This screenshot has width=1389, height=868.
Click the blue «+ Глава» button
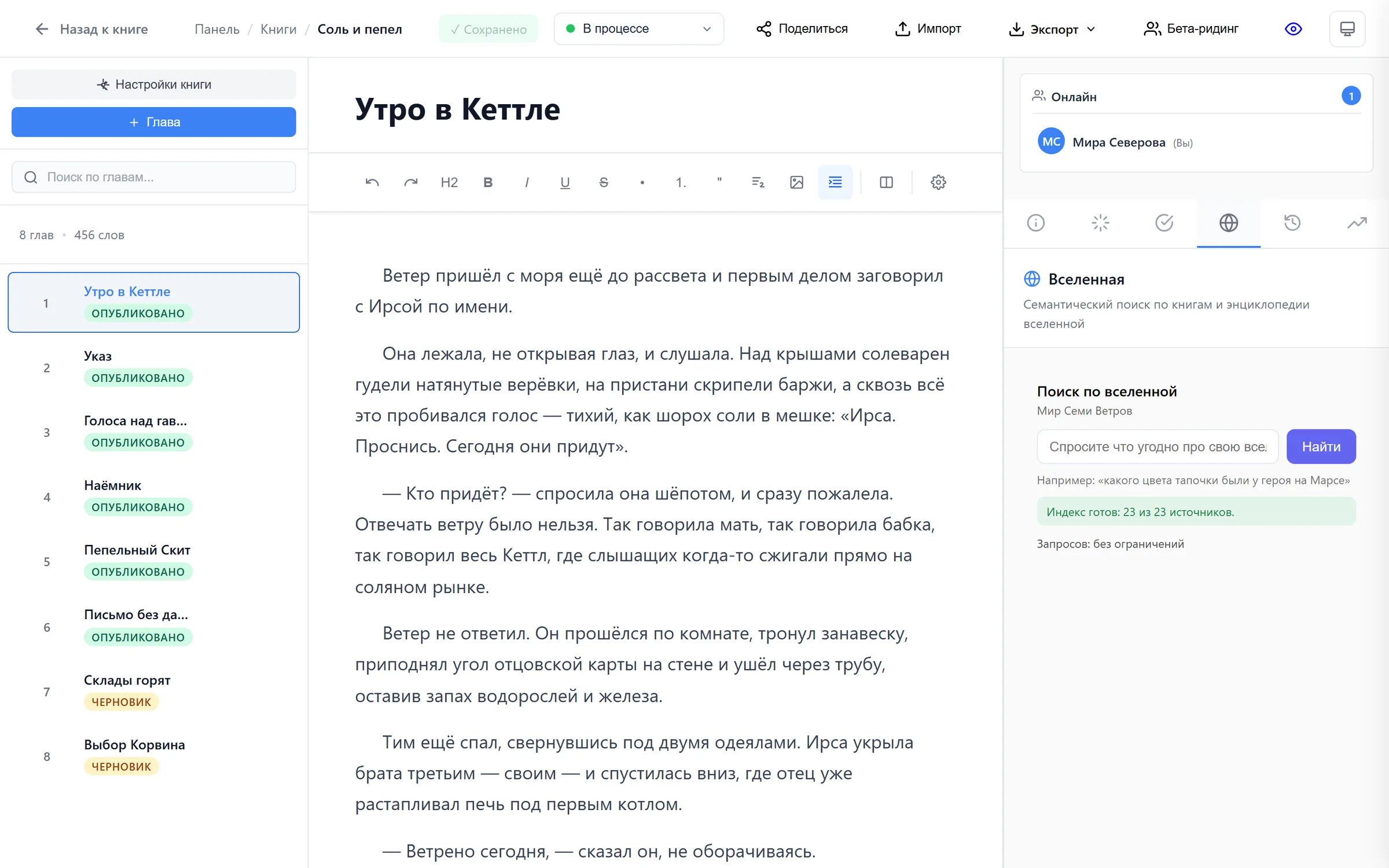(x=154, y=122)
